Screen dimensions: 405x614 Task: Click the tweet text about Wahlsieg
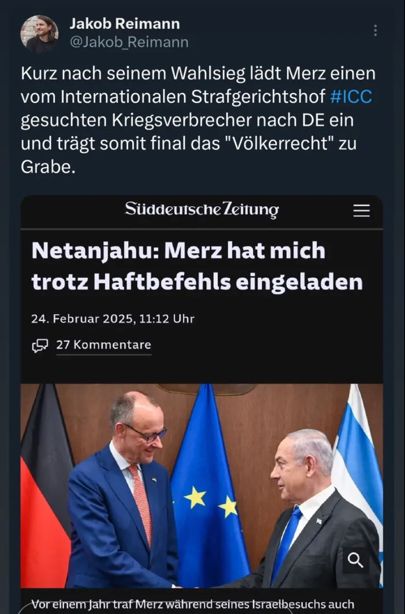pos(198,120)
